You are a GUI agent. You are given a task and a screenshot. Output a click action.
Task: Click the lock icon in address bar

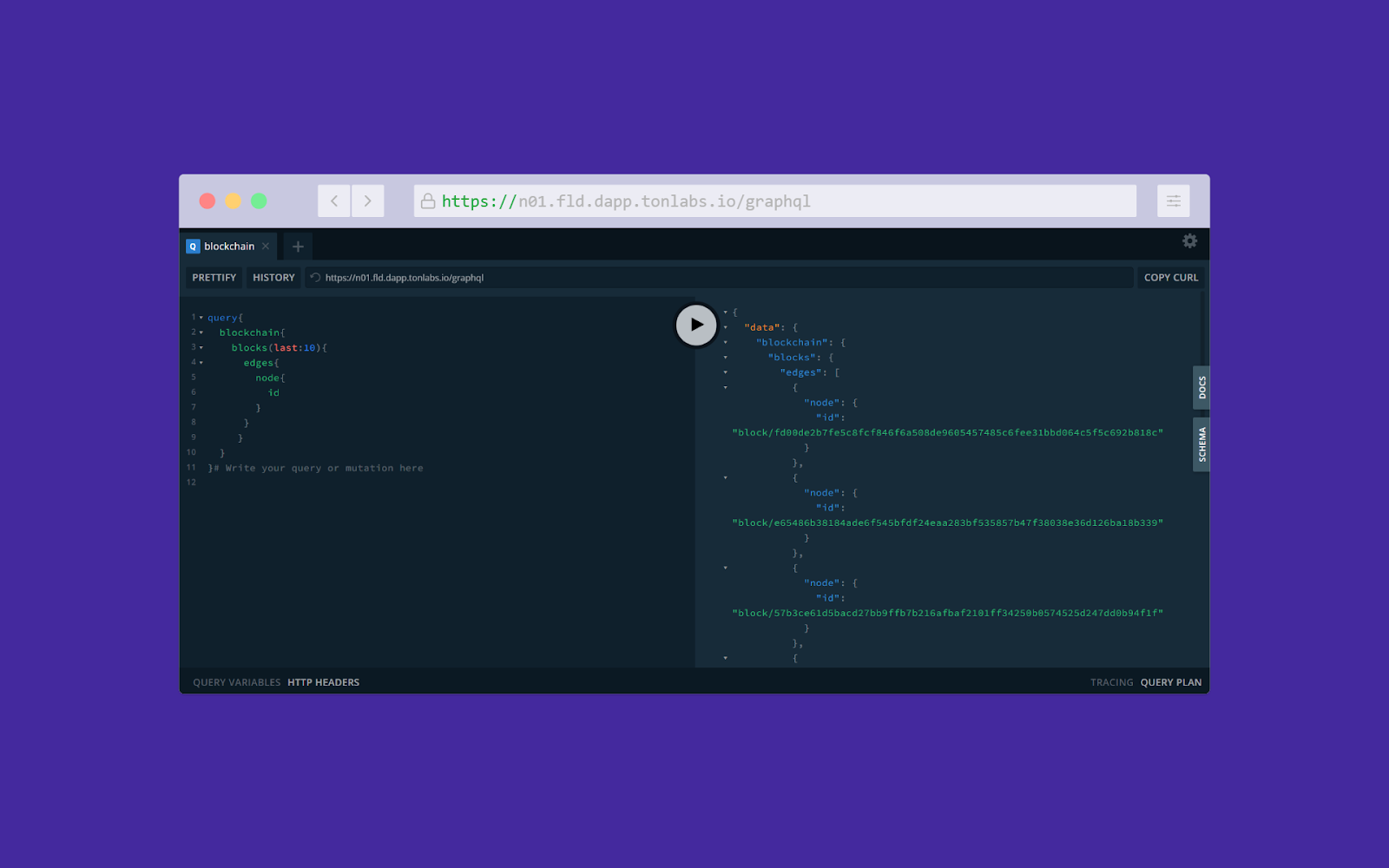tap(428, 201)
